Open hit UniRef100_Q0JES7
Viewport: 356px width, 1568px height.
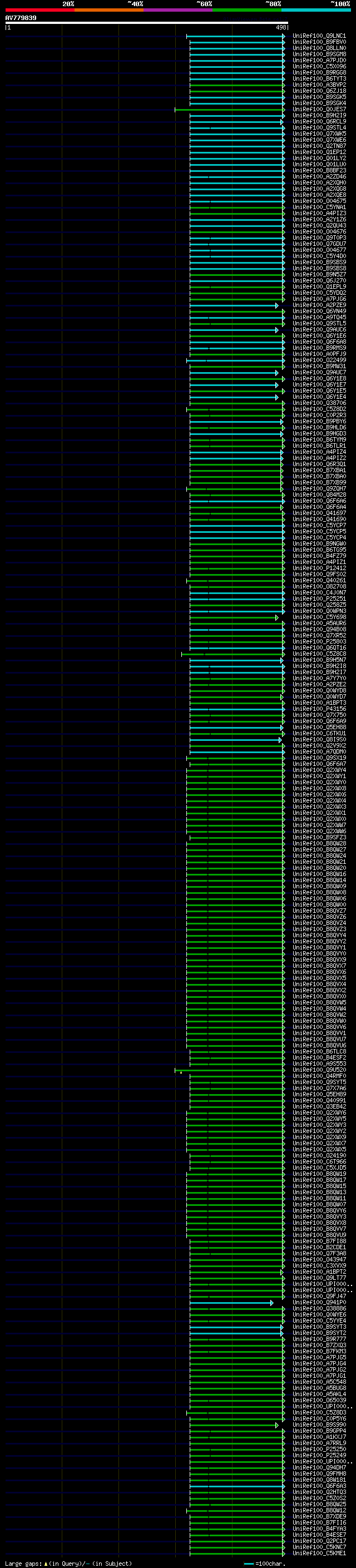point(319,110)
